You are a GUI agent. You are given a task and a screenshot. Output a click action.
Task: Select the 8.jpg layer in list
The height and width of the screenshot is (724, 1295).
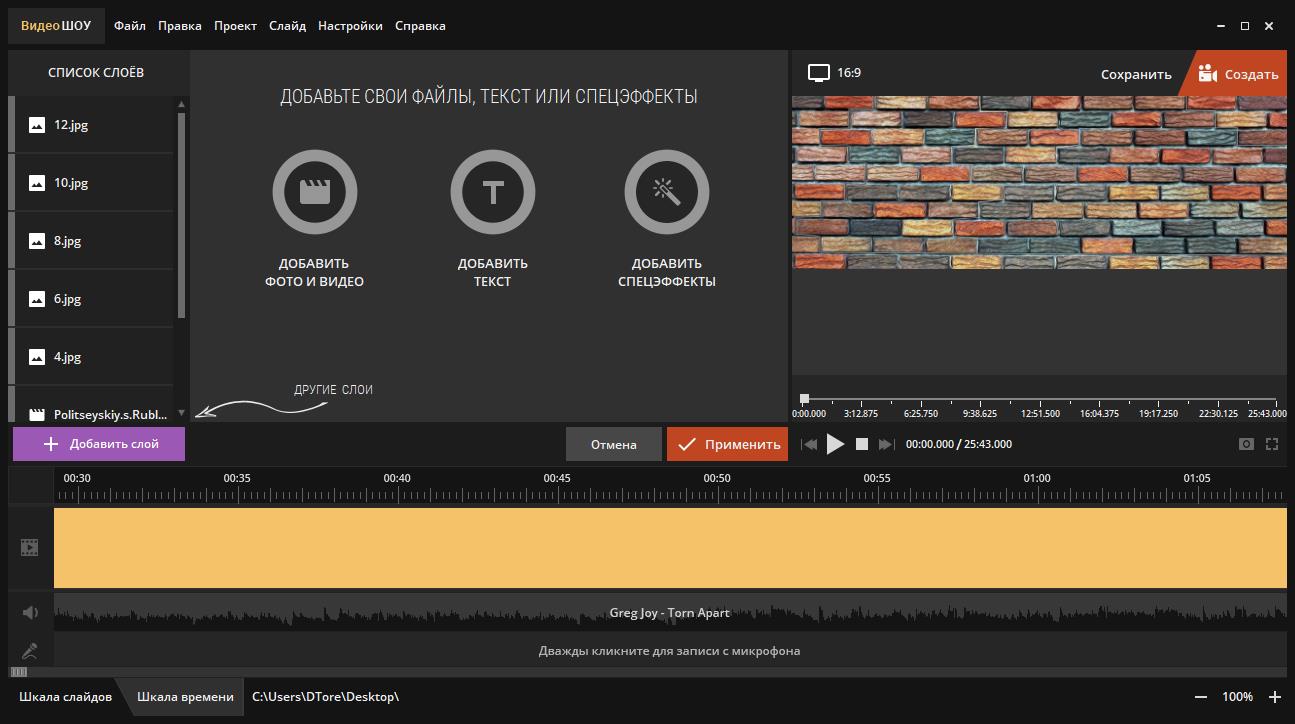70,241
